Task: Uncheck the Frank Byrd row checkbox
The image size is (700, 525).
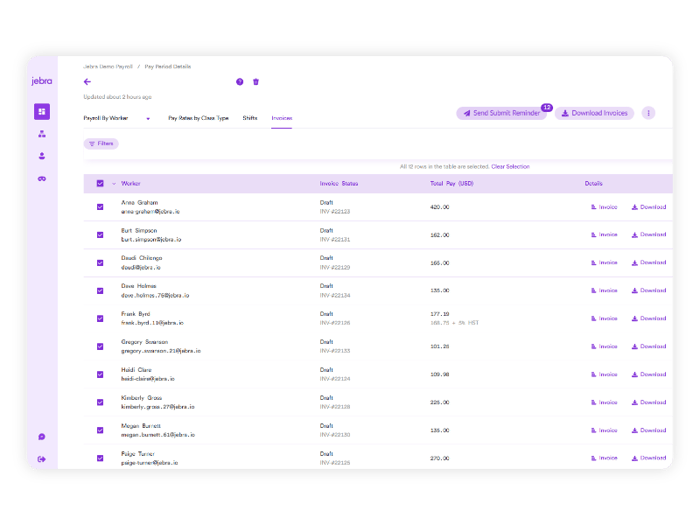Action: [100, 319]
